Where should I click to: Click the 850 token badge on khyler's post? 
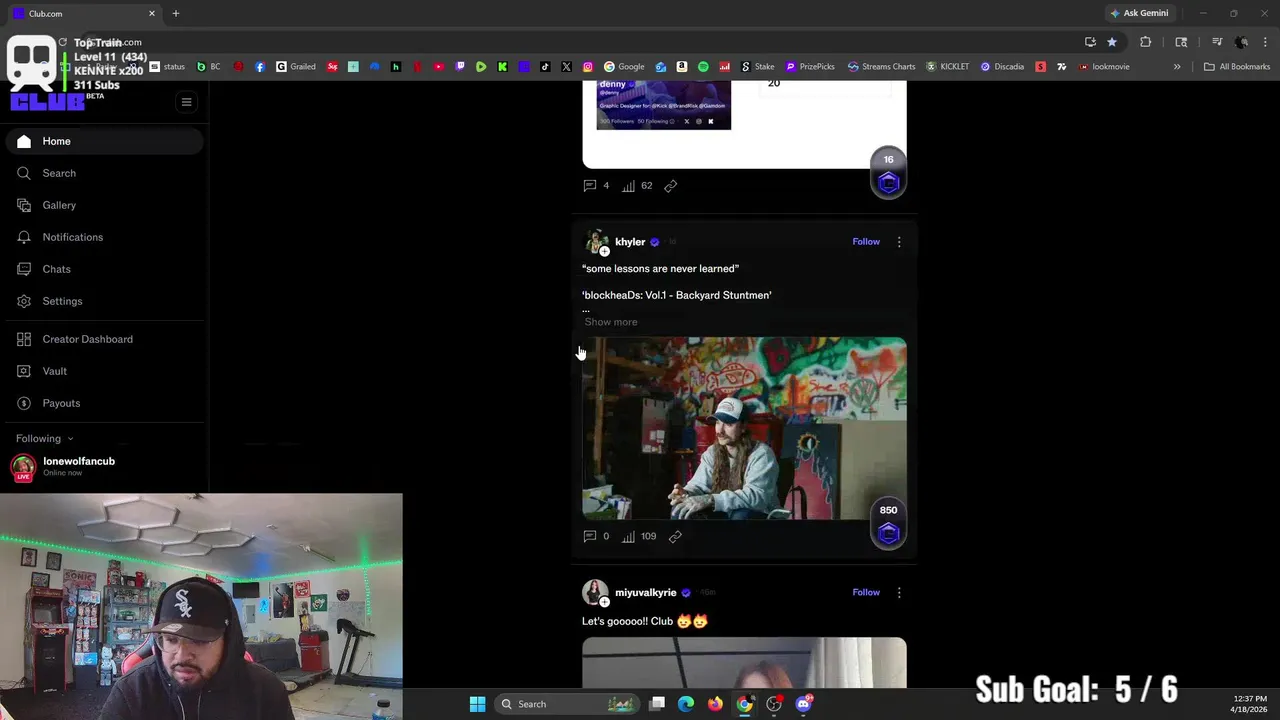tap(888, 524)
